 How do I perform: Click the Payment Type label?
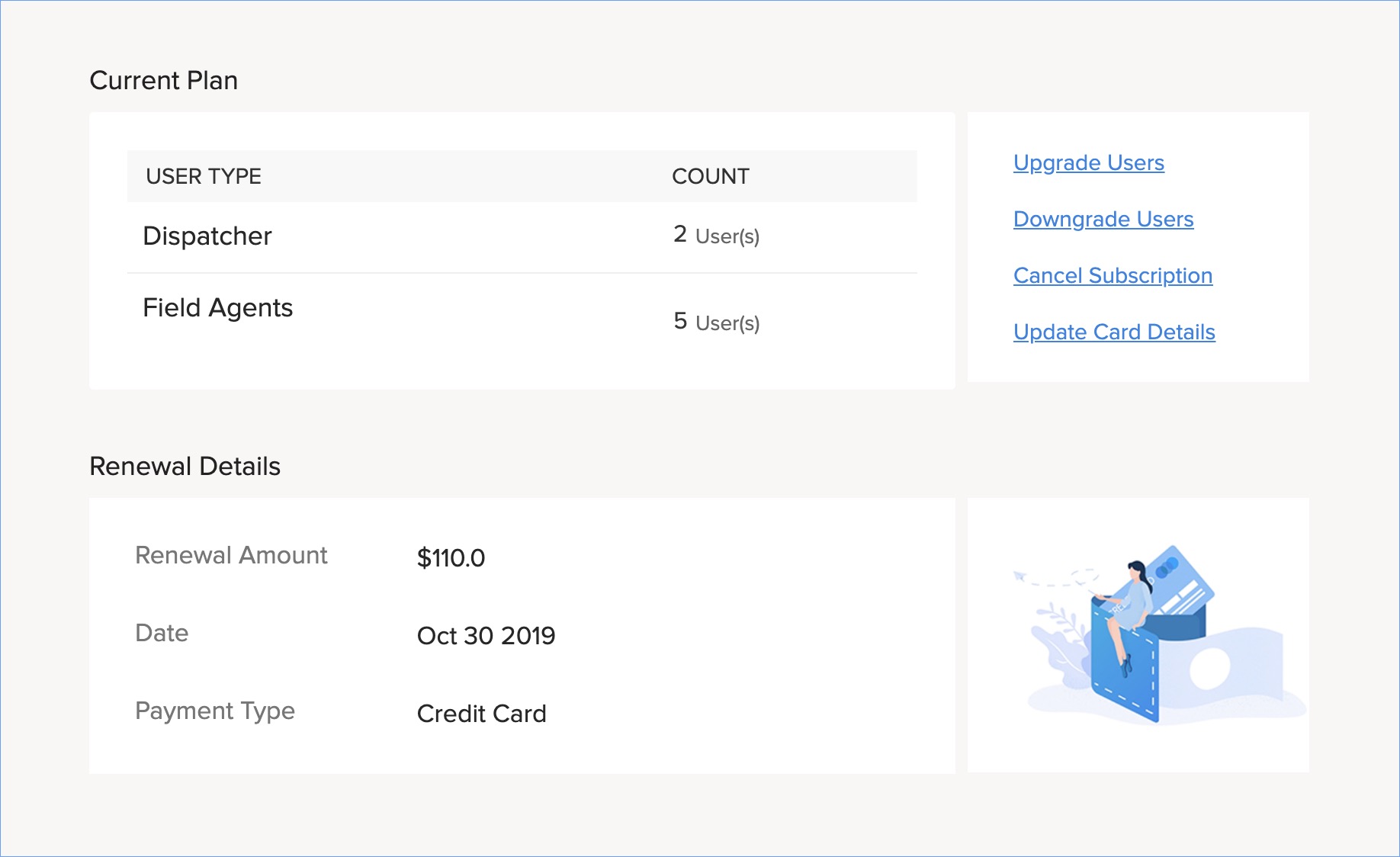coord(214,711)
